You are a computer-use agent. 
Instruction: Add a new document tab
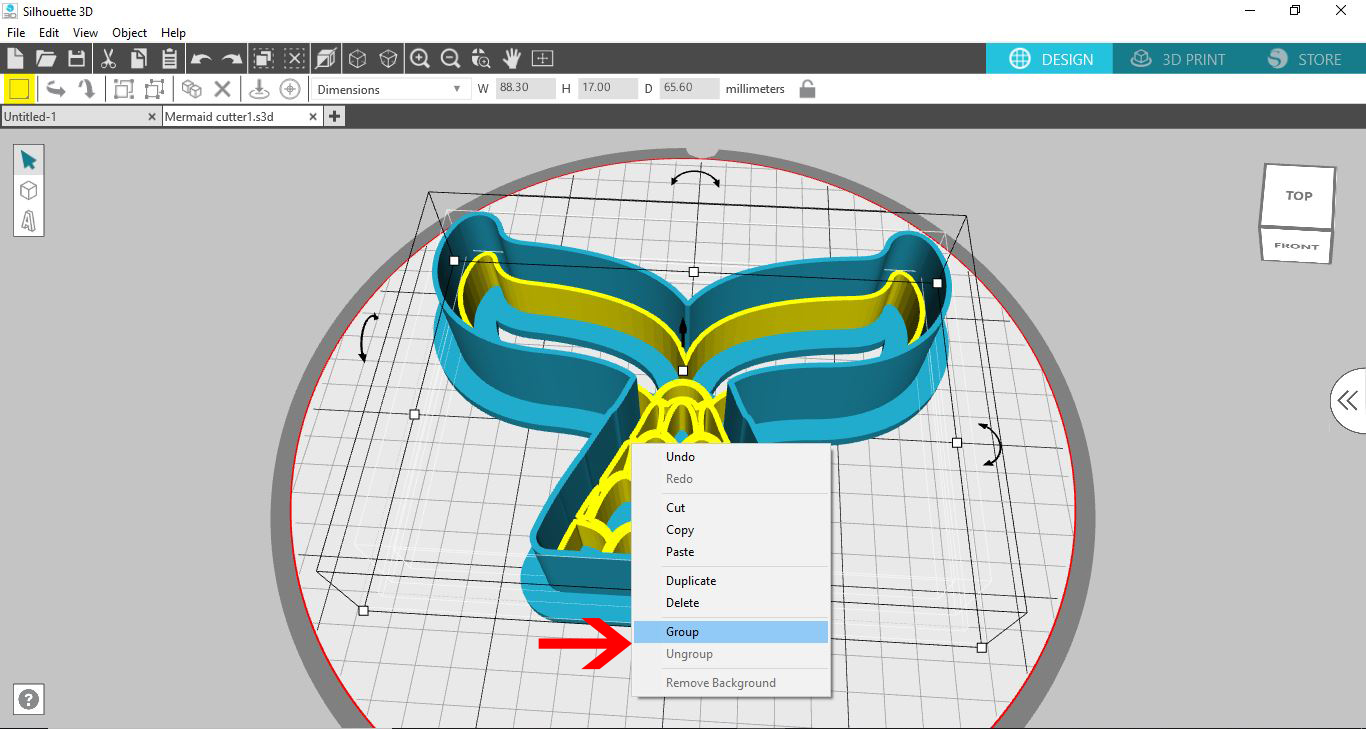pyautogui.click(x=335, y=116)
